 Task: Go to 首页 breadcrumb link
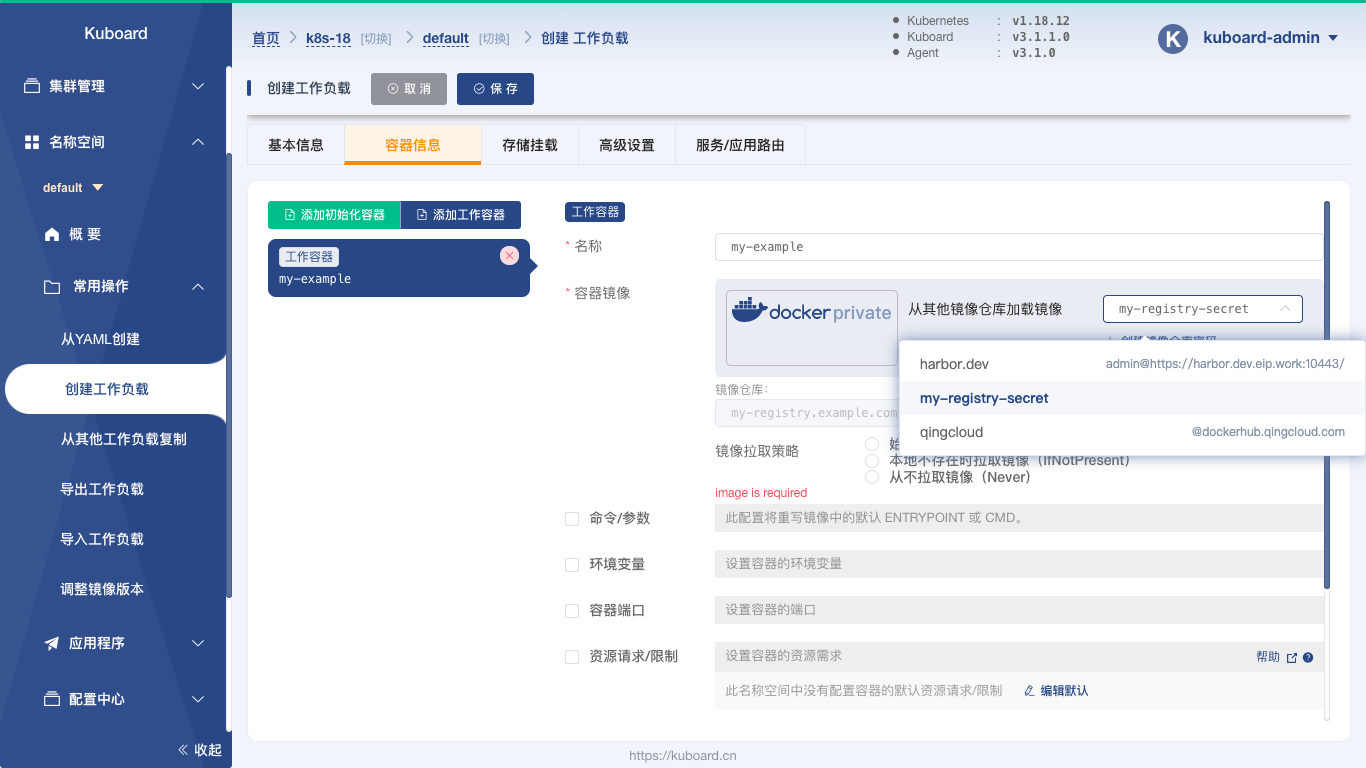click(x=266, y=38)
